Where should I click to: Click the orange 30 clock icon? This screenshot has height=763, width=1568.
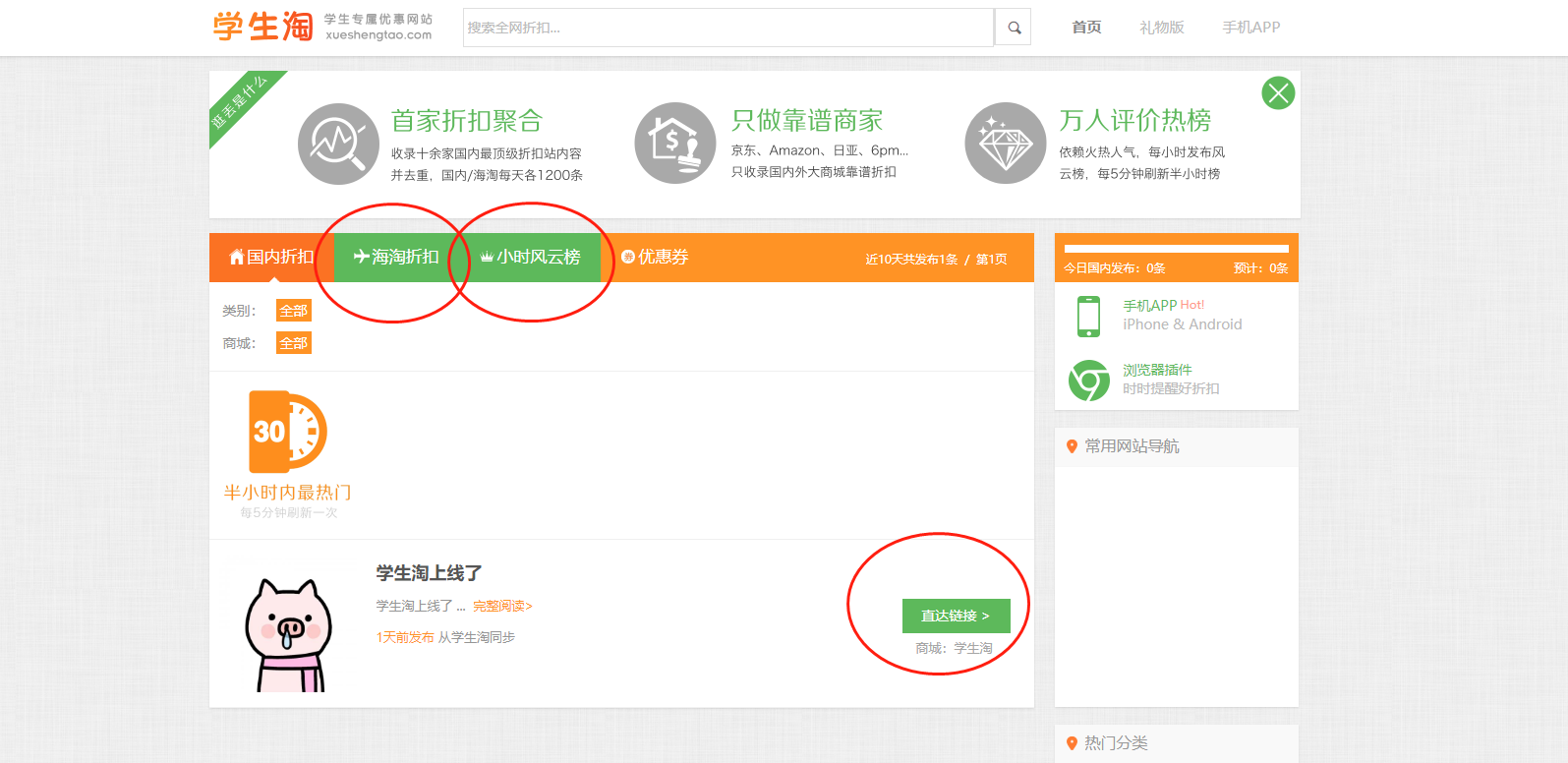(x=287, y=431)
